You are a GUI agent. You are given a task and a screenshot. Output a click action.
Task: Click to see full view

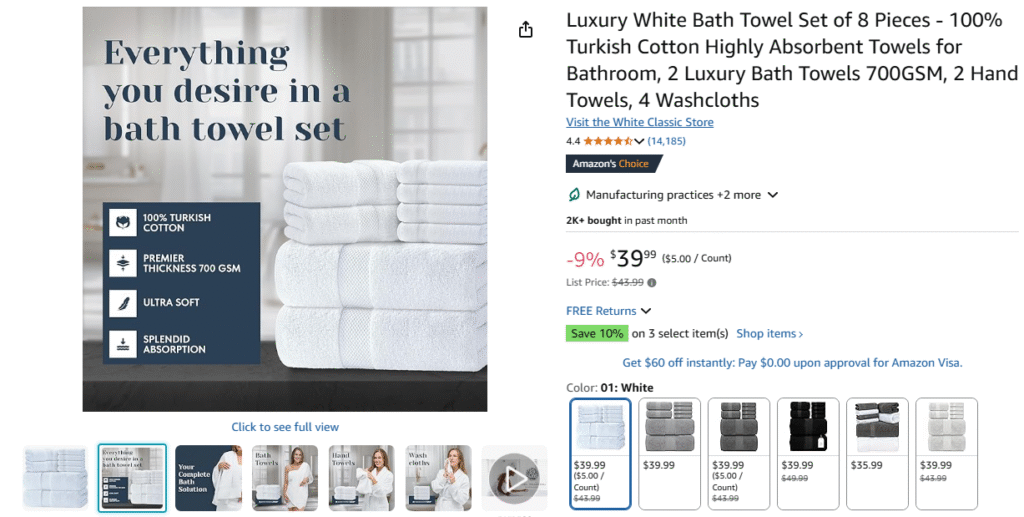pos(285,427)
